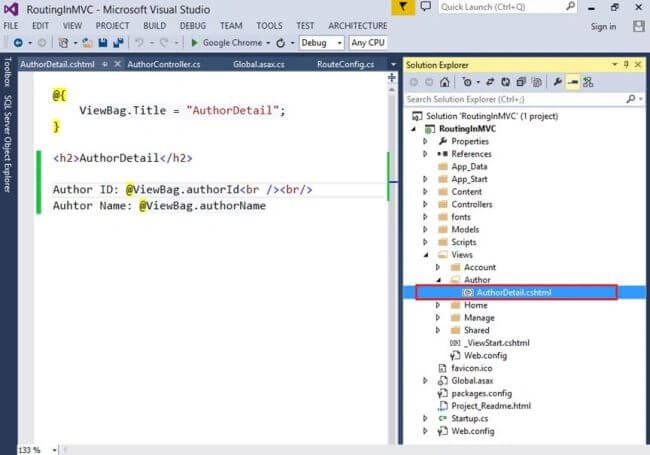This screenshot has width=650, height=455.
Task: Click the Save All toolbar icon
Action: (118, 43)
